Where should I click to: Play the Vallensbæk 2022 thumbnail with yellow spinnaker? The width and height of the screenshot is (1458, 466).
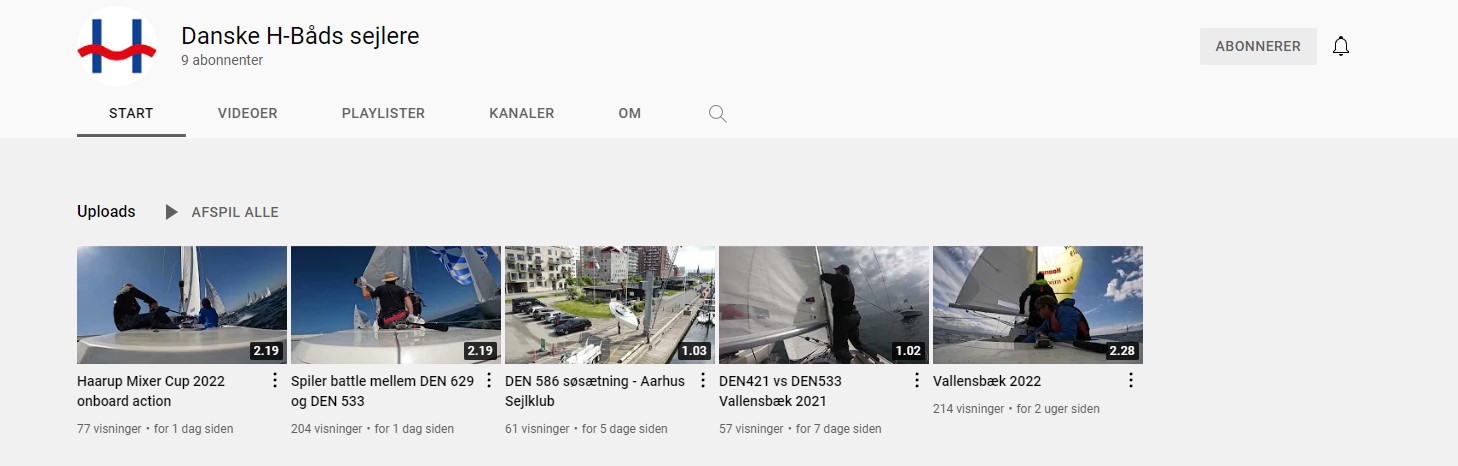[x=1038, y=305]
